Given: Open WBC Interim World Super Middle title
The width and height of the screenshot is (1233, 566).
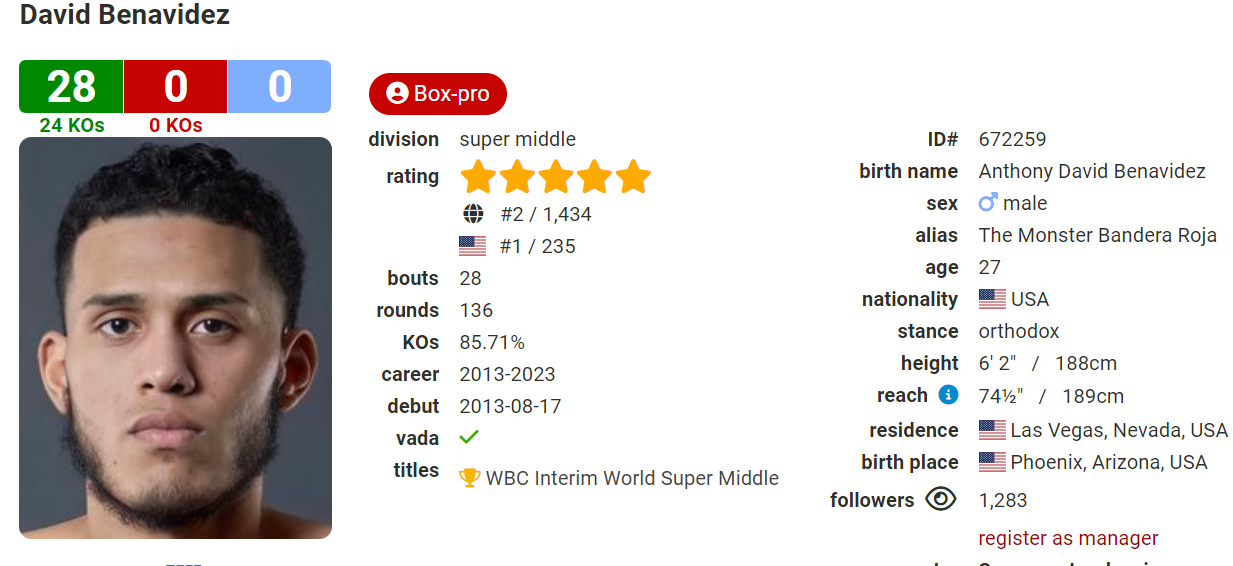Looking at the screenshot, I should (632, 478).
